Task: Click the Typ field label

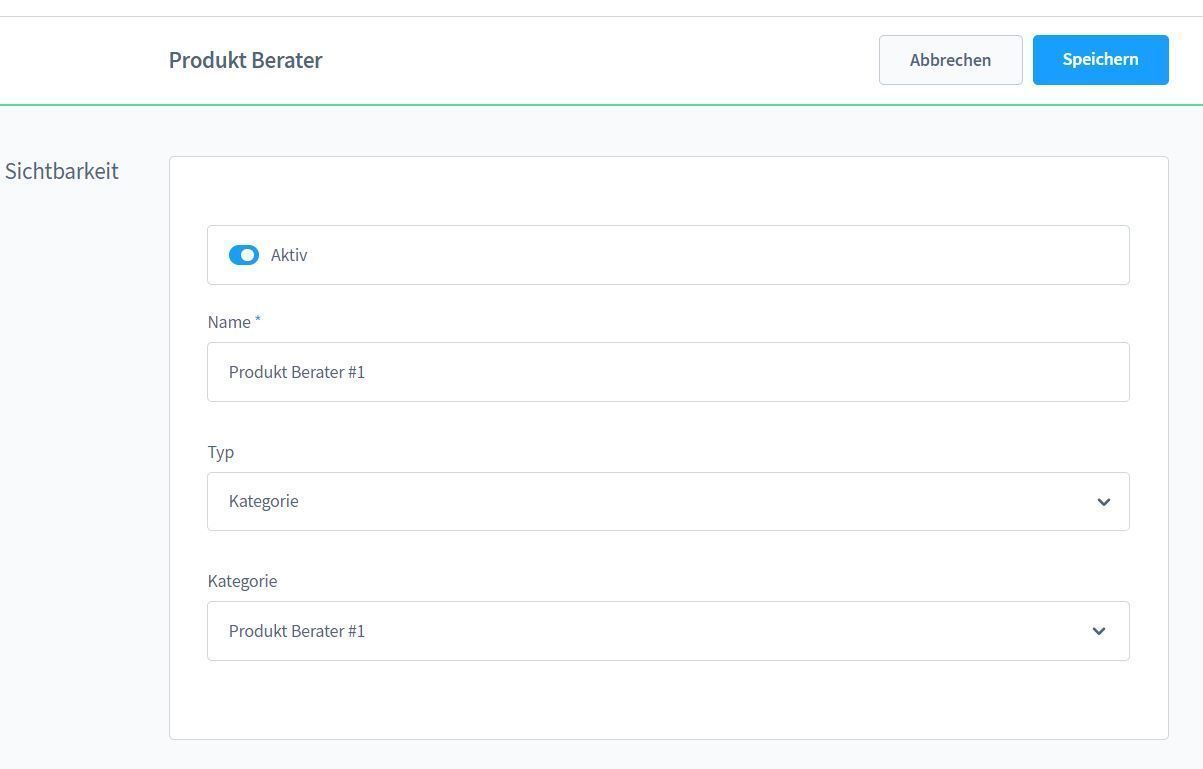Action: [x=221, y=452]
